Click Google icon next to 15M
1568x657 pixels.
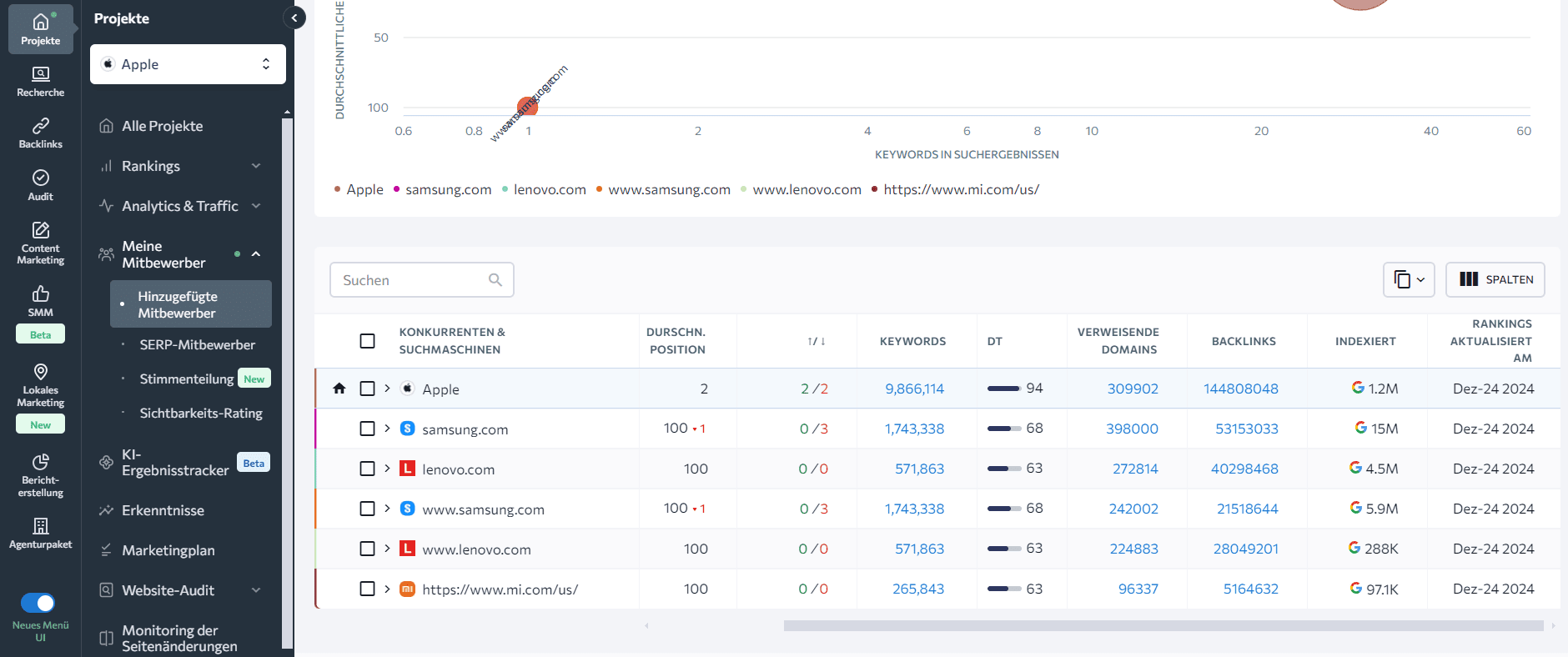point(1361,428)
